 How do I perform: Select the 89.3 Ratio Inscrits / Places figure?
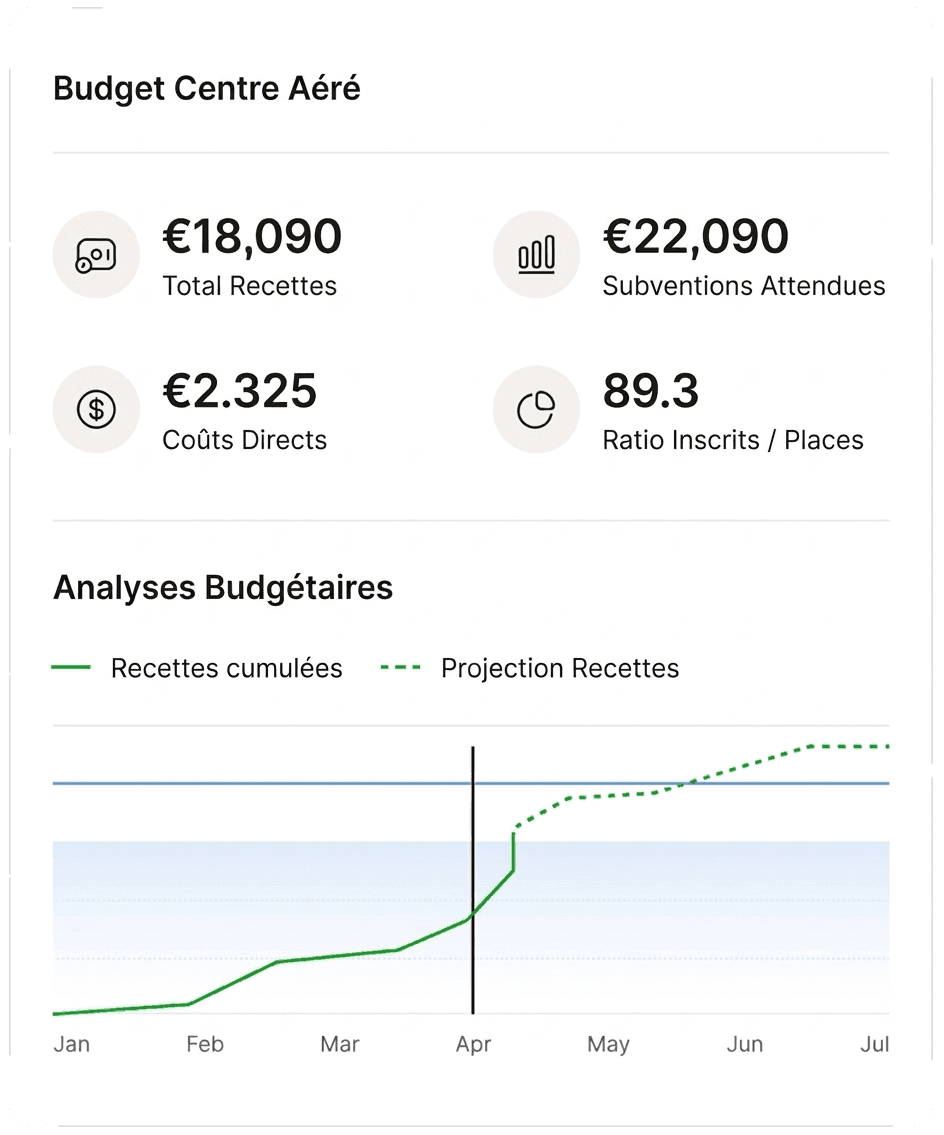pos(651,392)
